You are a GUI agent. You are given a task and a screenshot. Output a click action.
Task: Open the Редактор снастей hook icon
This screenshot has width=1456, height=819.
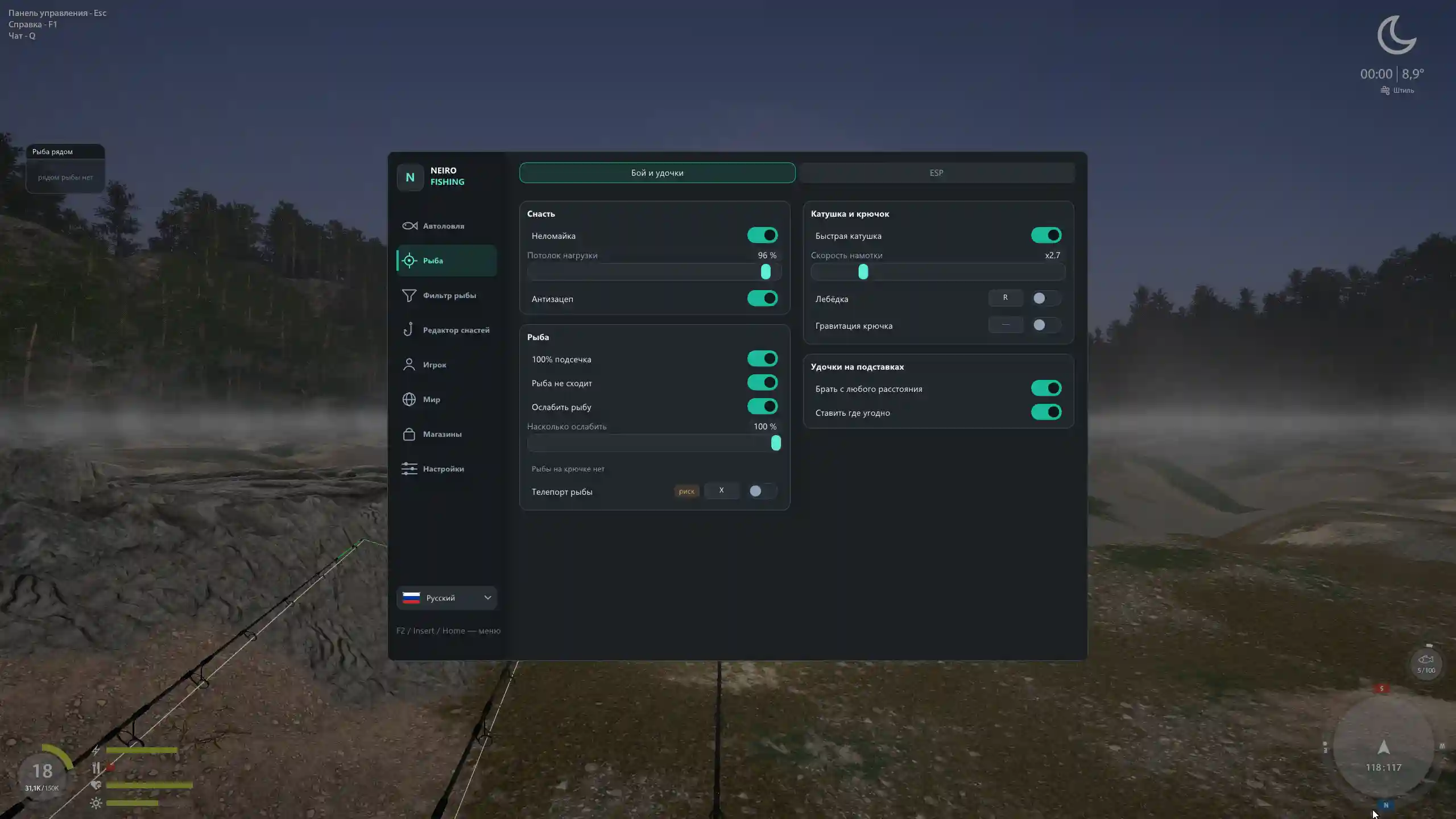[408, 330]
